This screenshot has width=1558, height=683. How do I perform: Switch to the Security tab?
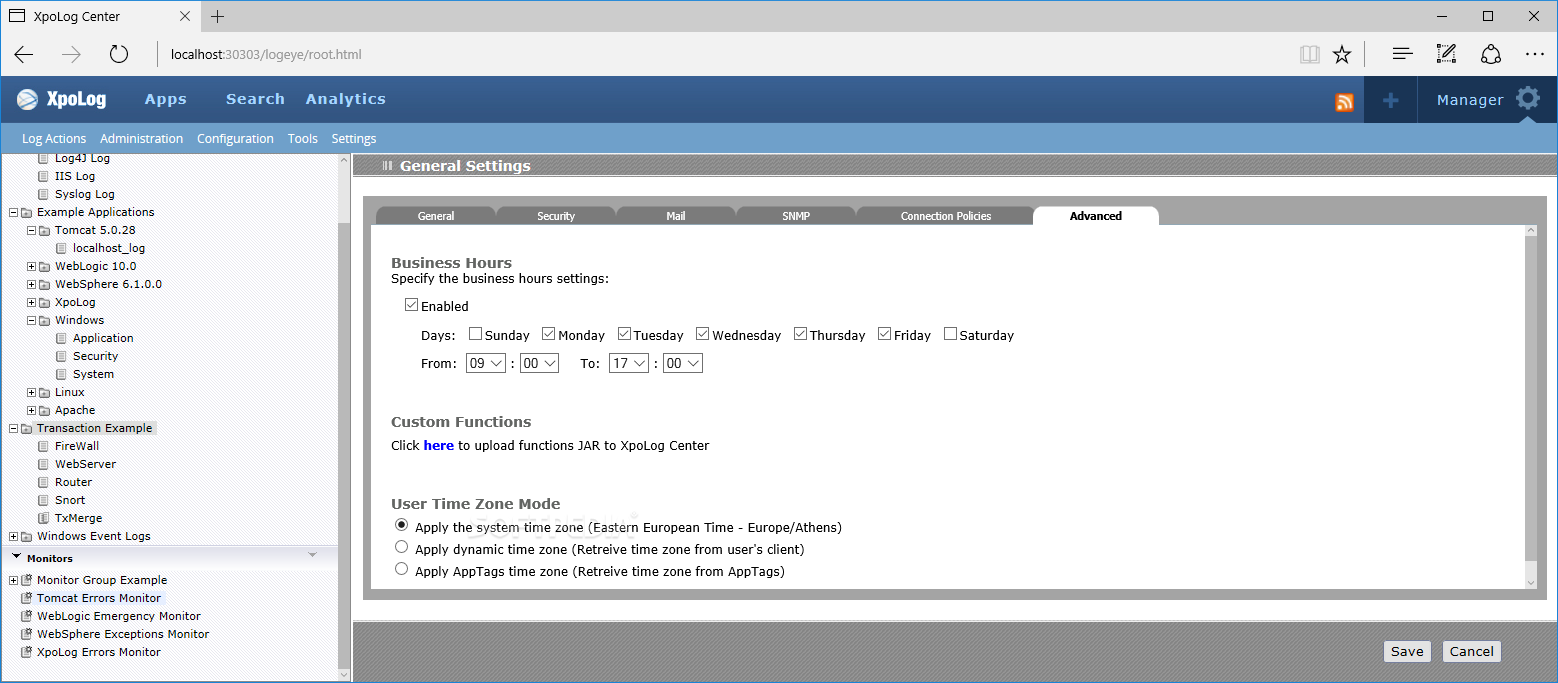pyautogui.click(x=556, y=216)
